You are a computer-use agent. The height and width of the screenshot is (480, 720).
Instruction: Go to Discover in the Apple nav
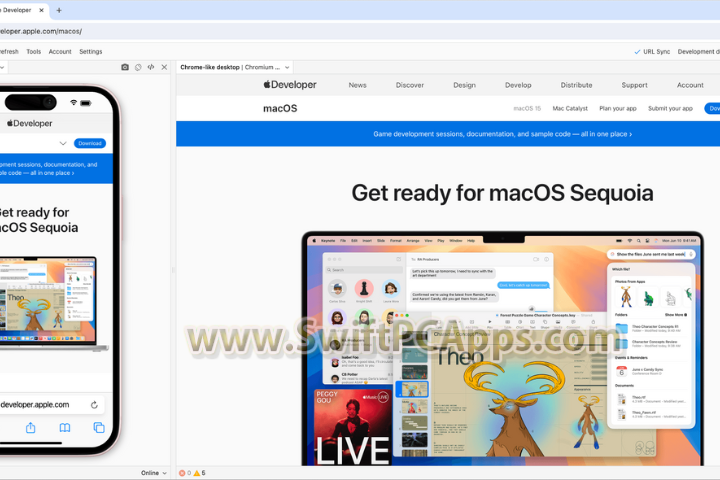[410, 85]
